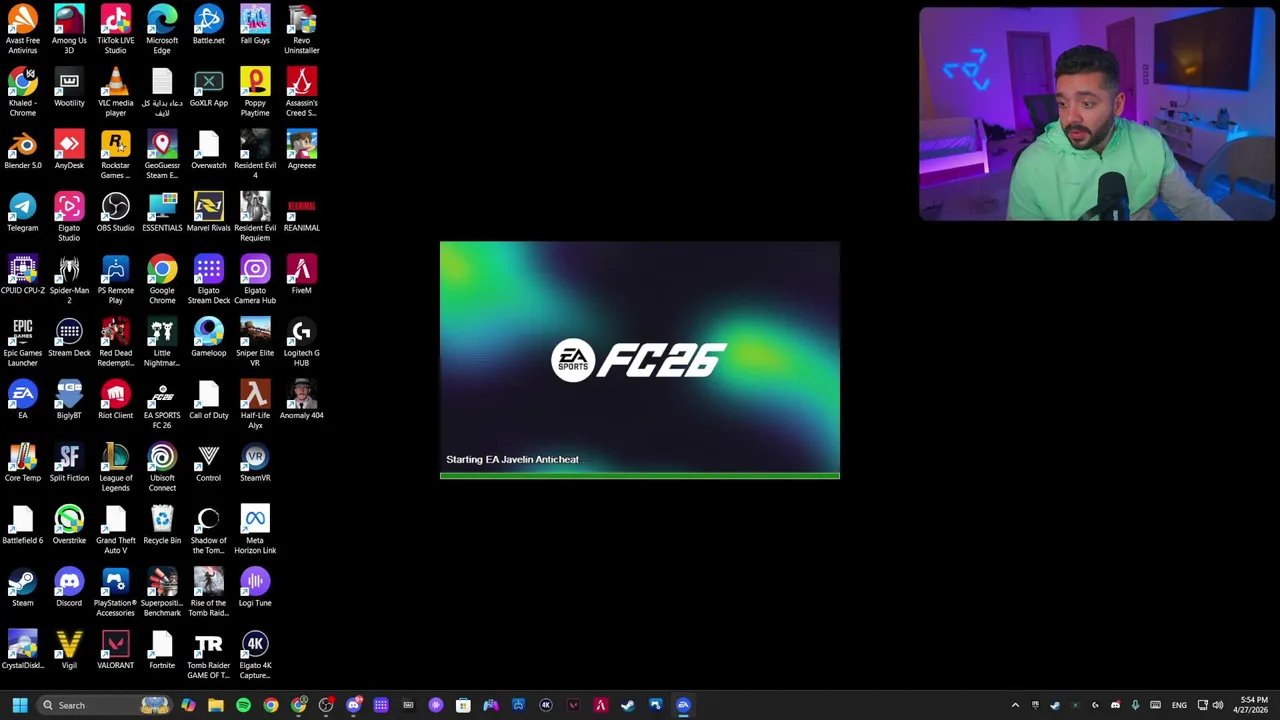Open the Meta Horizon Link shortcut
1280x720 pixels.
255,530
